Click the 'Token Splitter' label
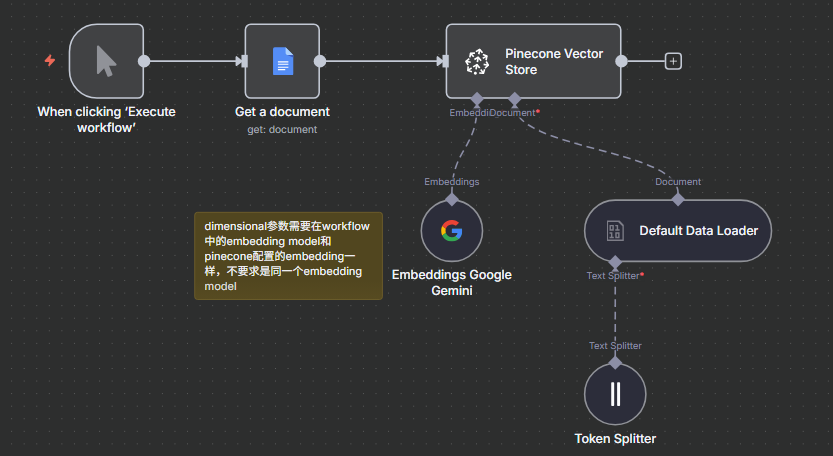This screenshot has width=833, height=456. coord(615,438)
